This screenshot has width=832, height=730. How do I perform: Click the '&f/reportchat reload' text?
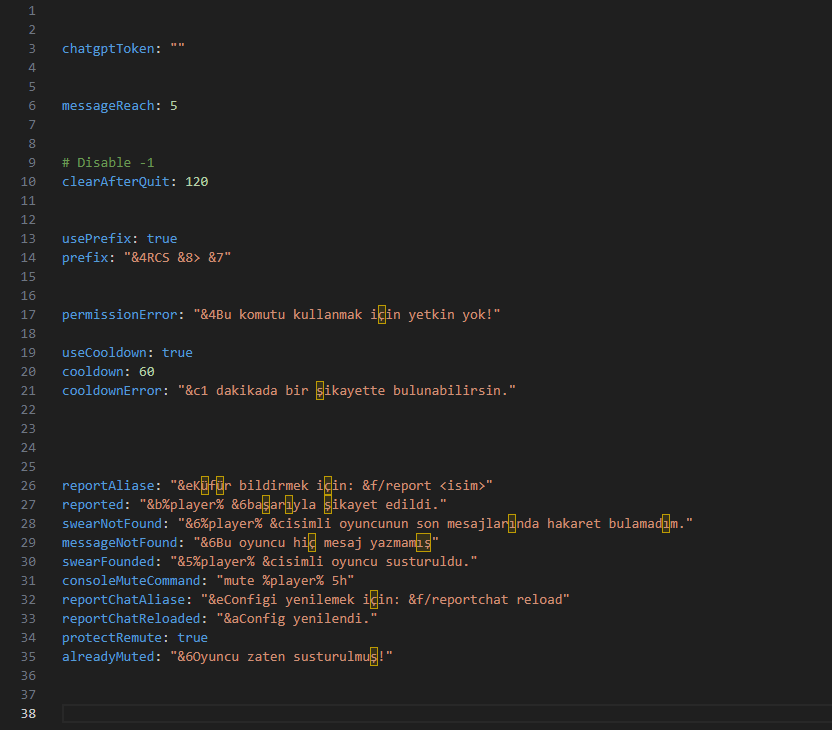485,600
